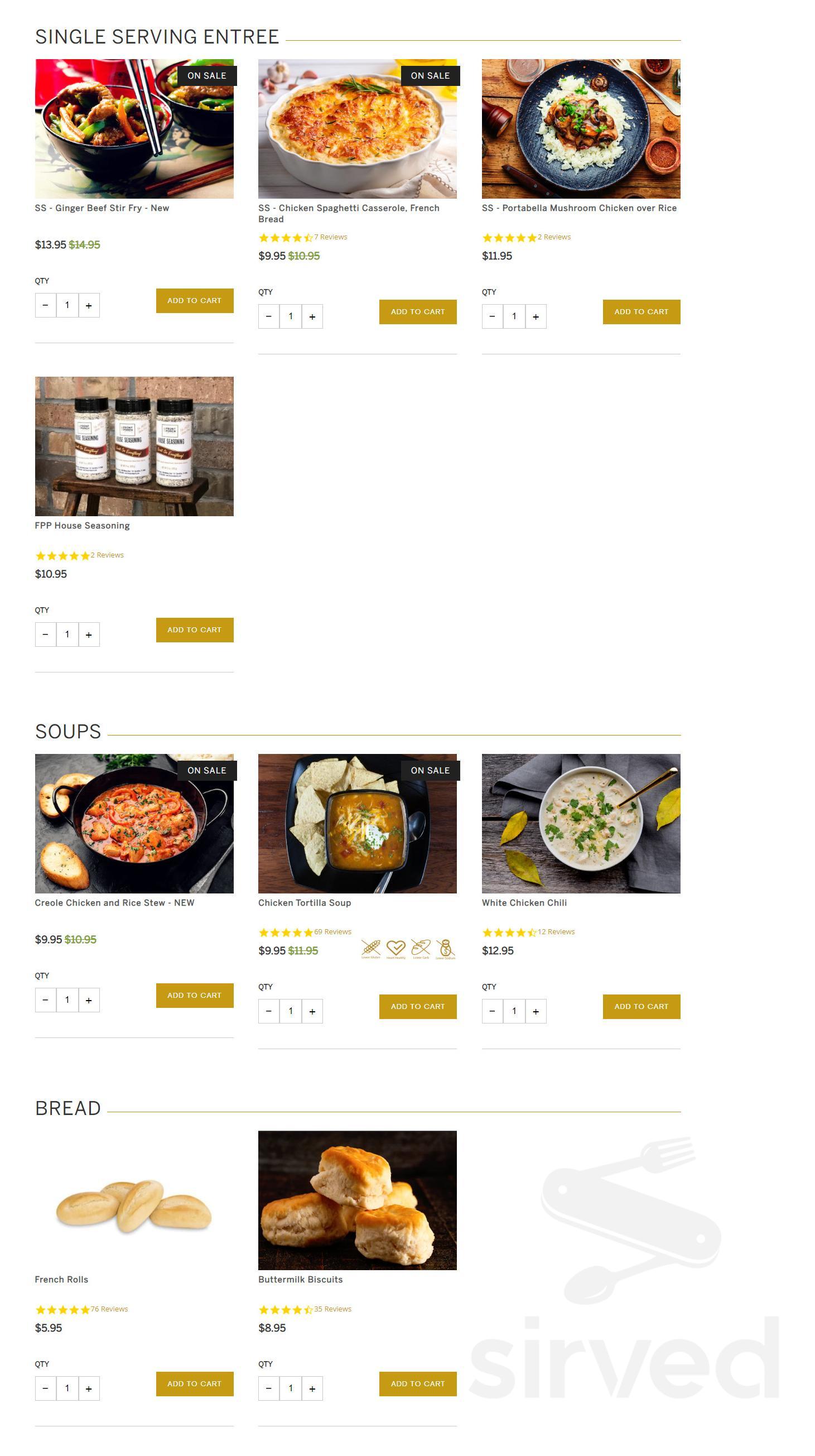Add Chicken Tortilla Soup to cart
The height and width of the screenshot is (1456, 815).
(x=417, y=1007)
